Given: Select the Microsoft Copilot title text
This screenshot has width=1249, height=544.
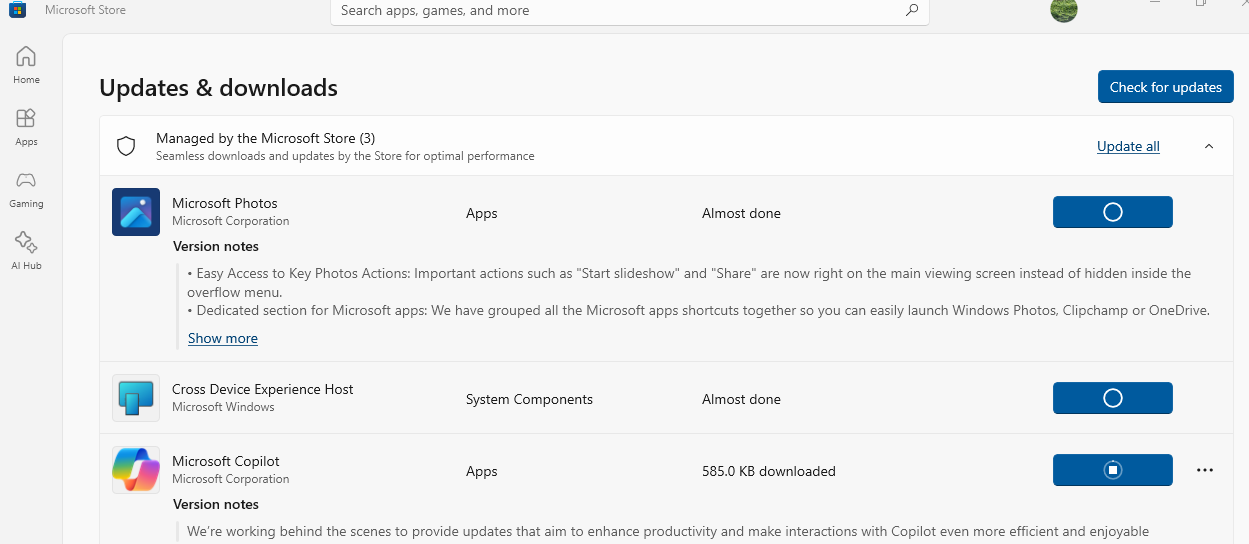Looking at the screenshot, I should coord(226,461).
